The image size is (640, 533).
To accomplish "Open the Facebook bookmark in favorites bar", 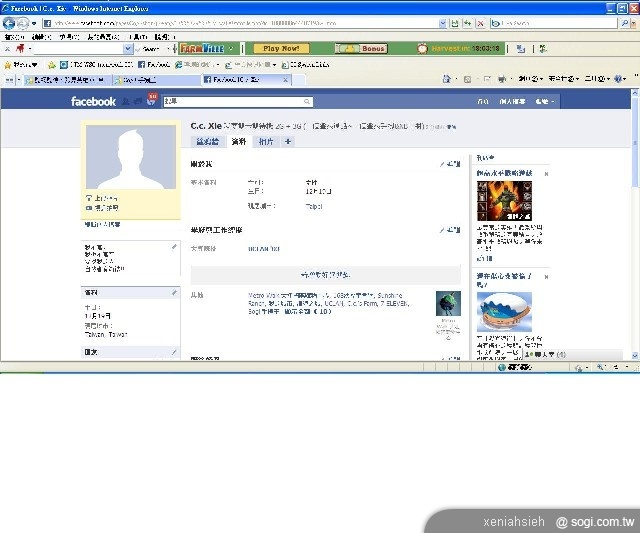I will (x=154, y=64).
